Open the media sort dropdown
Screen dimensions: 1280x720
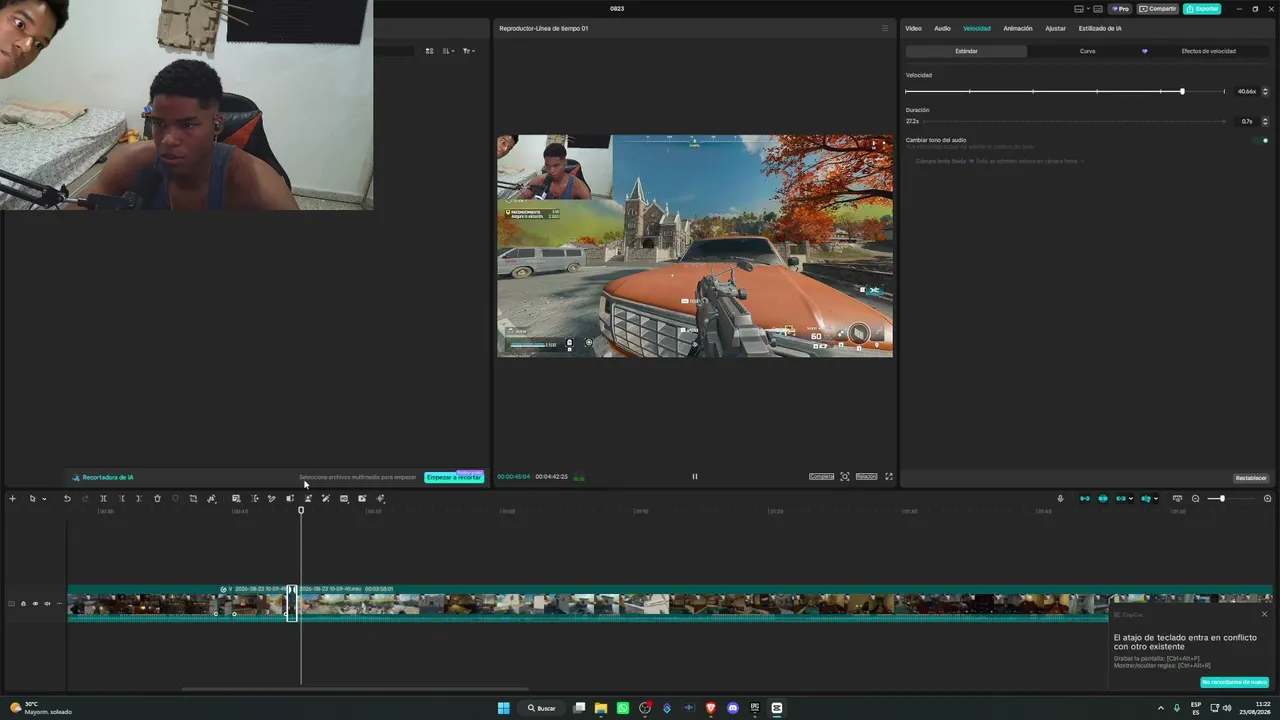pos(448,51)
